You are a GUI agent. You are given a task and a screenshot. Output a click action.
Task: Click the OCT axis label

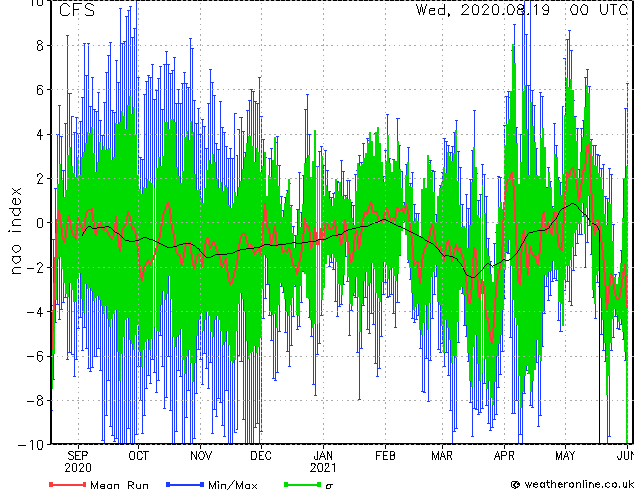[x=138, y=456]
